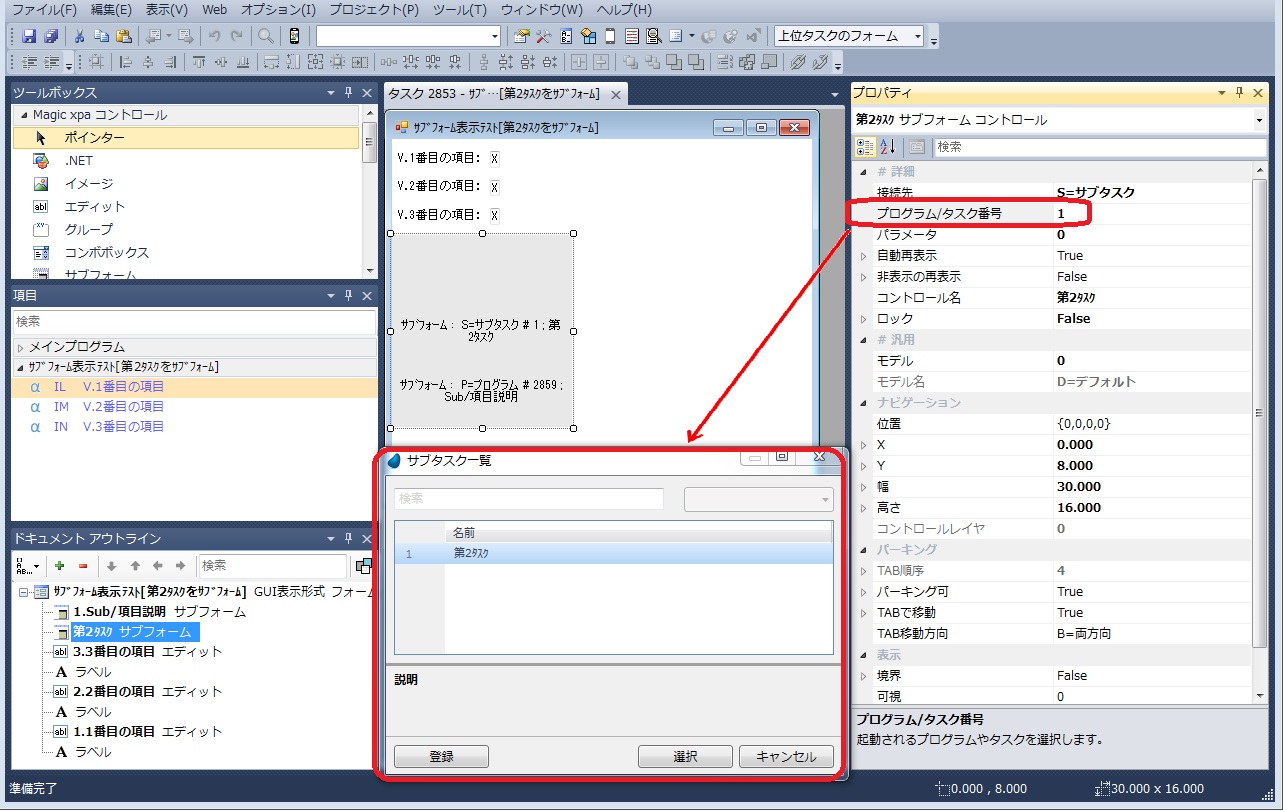Click the Cut scissors icon
Screen dimensions: 1283x811
coord(79,36)
